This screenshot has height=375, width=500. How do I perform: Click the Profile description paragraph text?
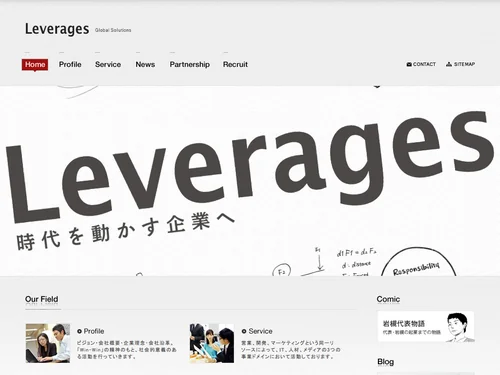click(127, 350)
